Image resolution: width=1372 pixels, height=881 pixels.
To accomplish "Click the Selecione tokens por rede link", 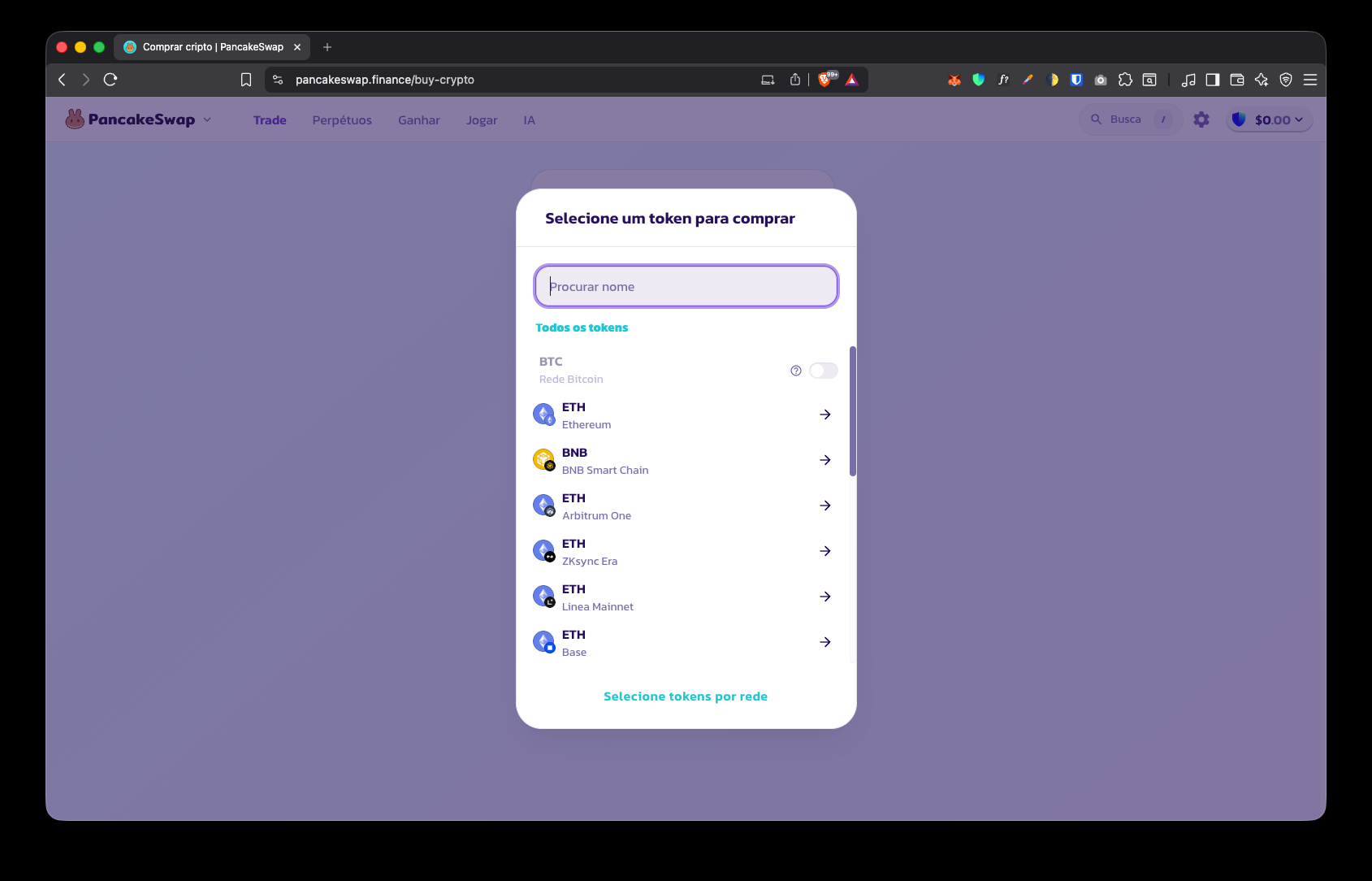I will pyautogui.click(x=686, y=697).
